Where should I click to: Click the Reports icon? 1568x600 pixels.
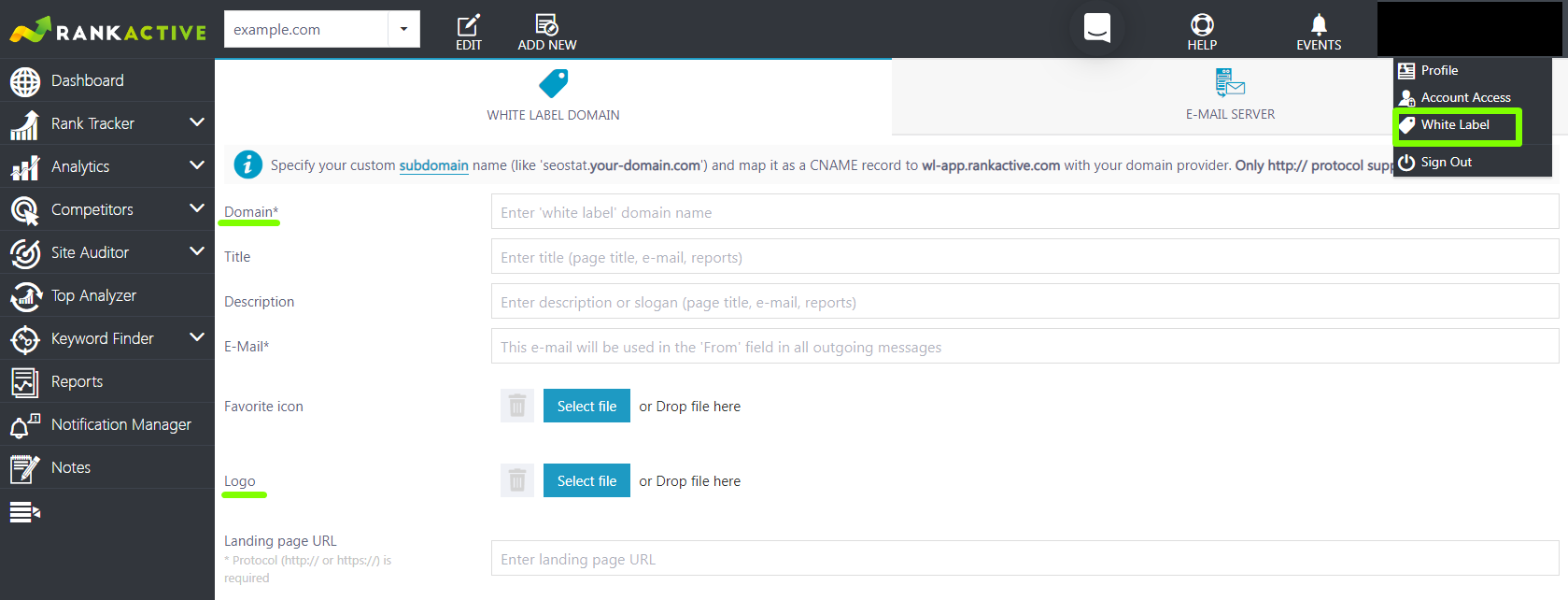[x=25, y=382]
